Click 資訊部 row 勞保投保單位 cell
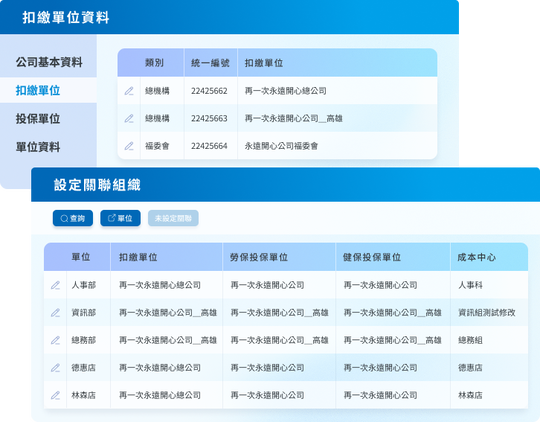Image resolution: width=540 pixels, height=422 pixels. (279, 313)
